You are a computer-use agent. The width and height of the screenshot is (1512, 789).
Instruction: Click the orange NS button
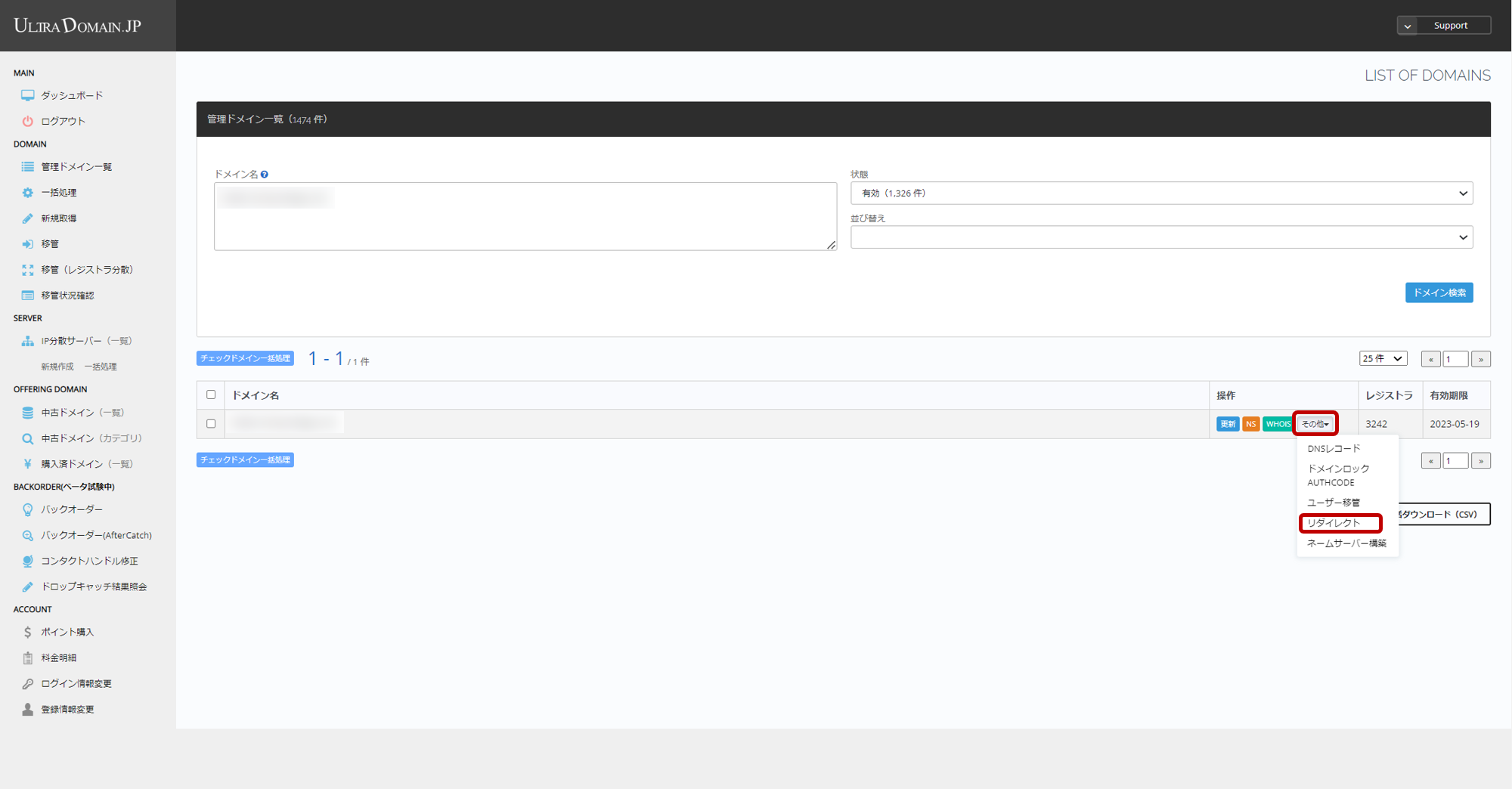coord(1250,424)
